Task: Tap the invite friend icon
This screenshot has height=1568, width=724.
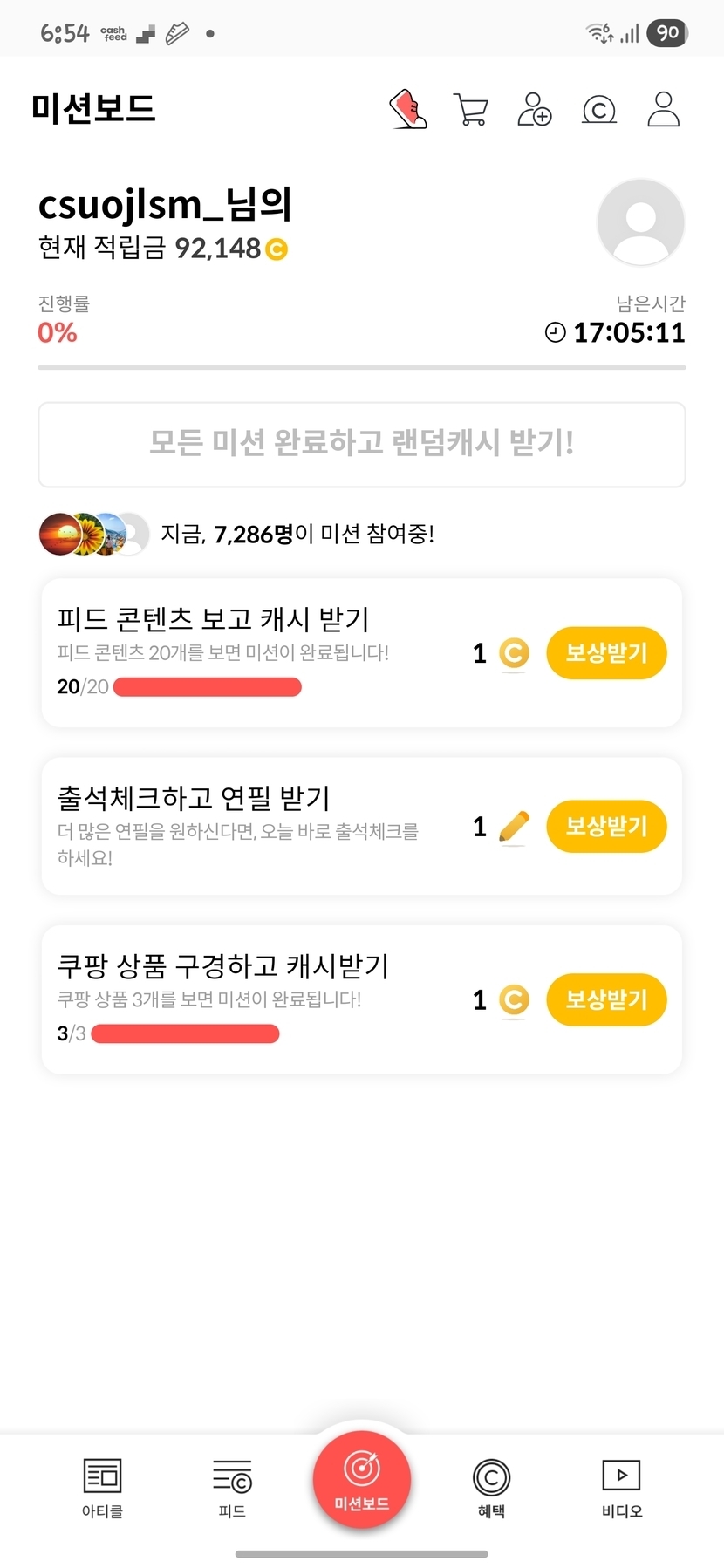Action: (x=535, y=110)
